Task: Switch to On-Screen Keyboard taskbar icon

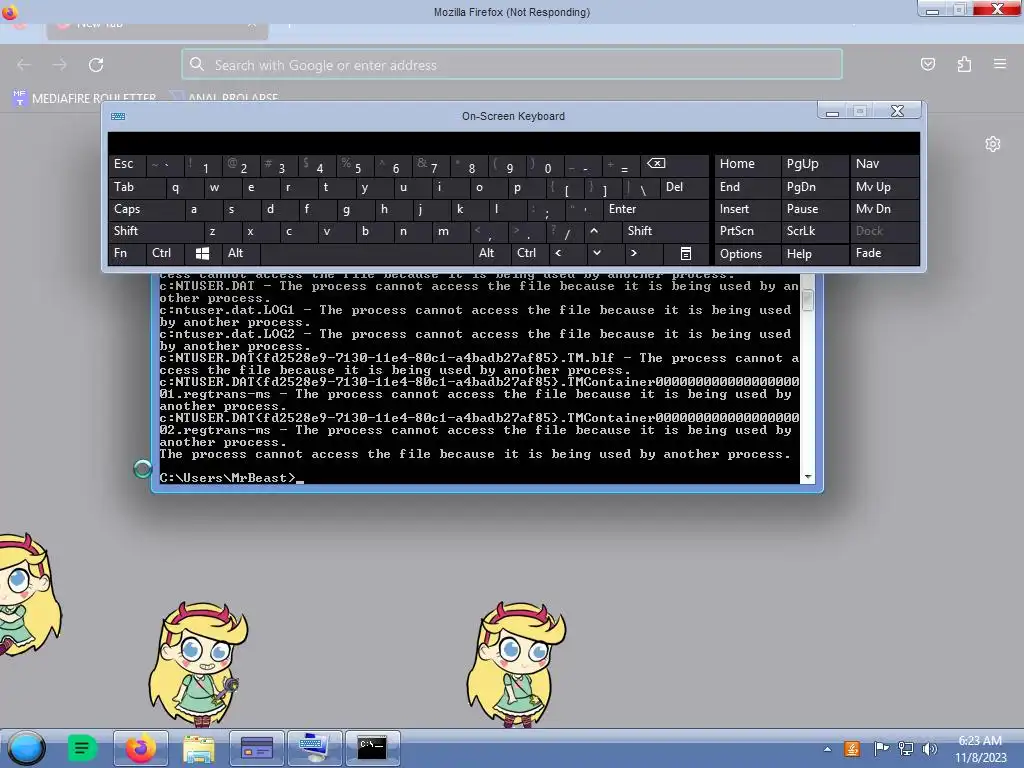Action: coord(315,748)
